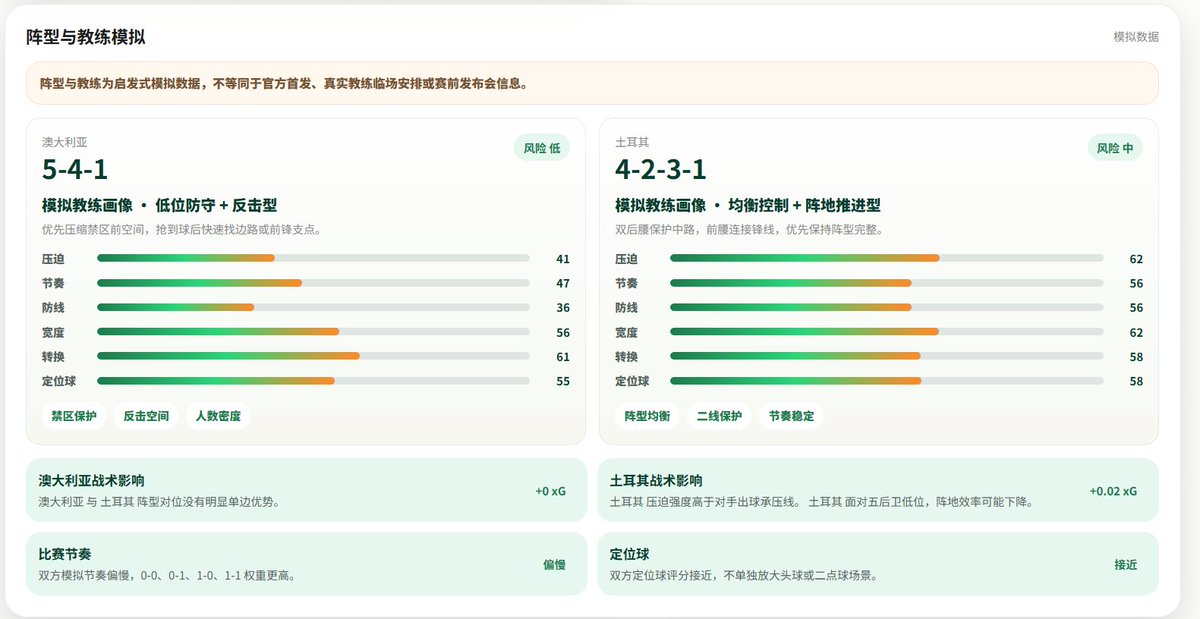Click the 禁区保护 tag chip
The height and width of the screenshot is (619, 1200).
point(74,416)
